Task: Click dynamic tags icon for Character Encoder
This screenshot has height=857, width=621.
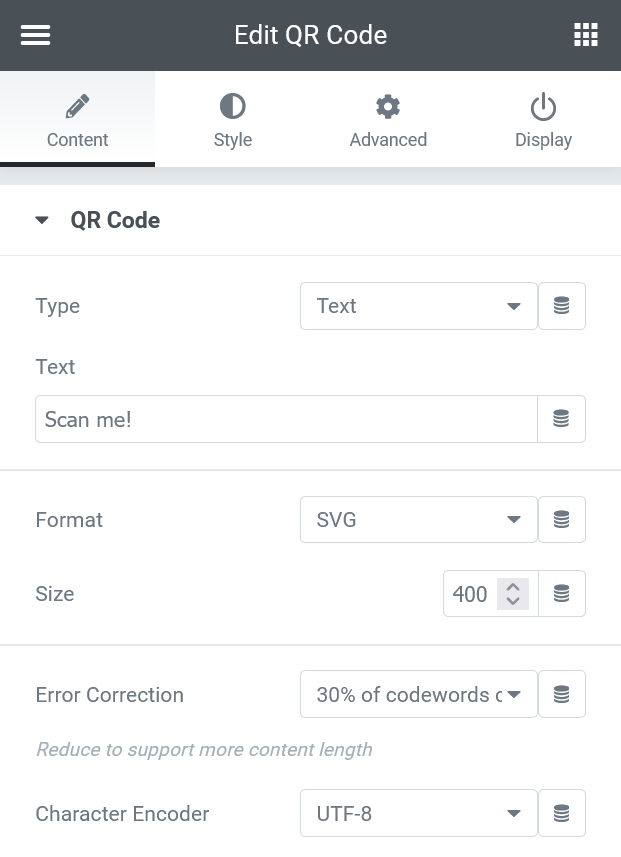Action: pos(562,813)
